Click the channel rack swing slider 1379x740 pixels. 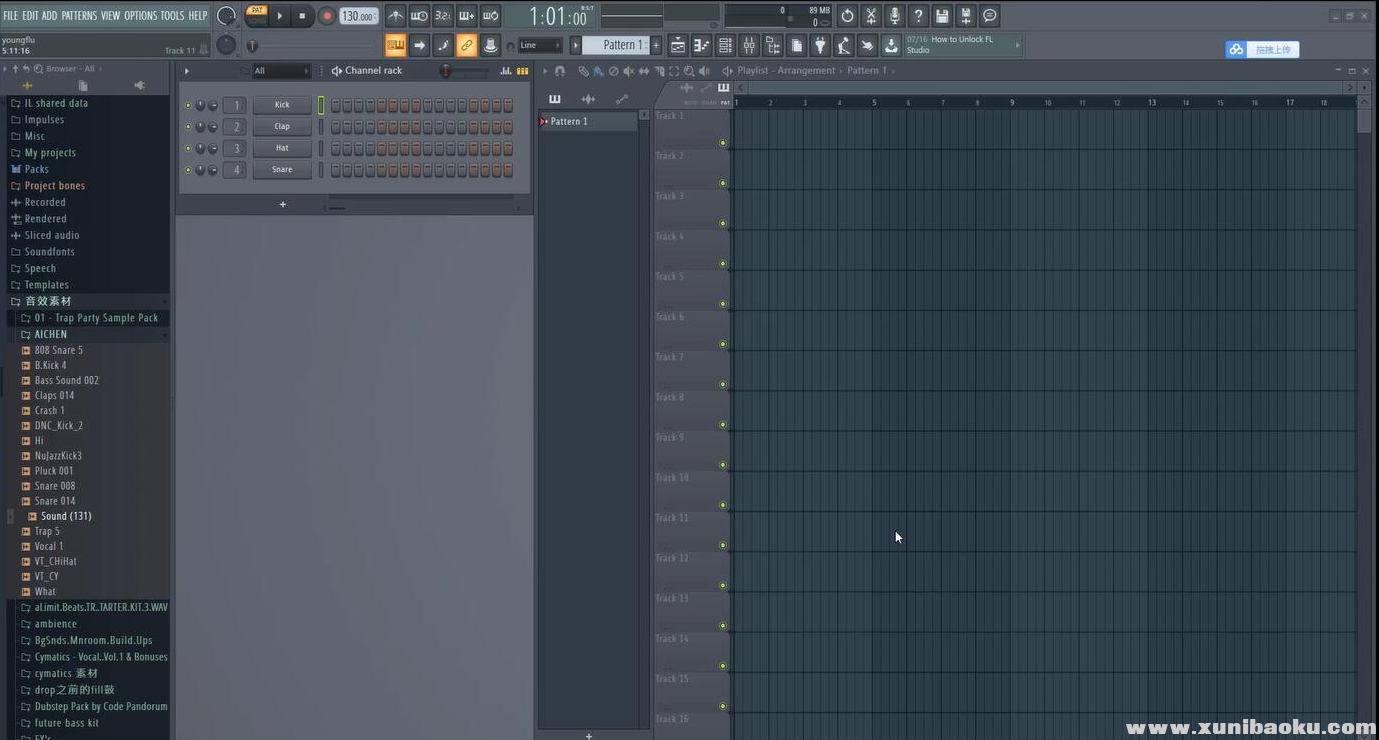[x=447, y=71]
